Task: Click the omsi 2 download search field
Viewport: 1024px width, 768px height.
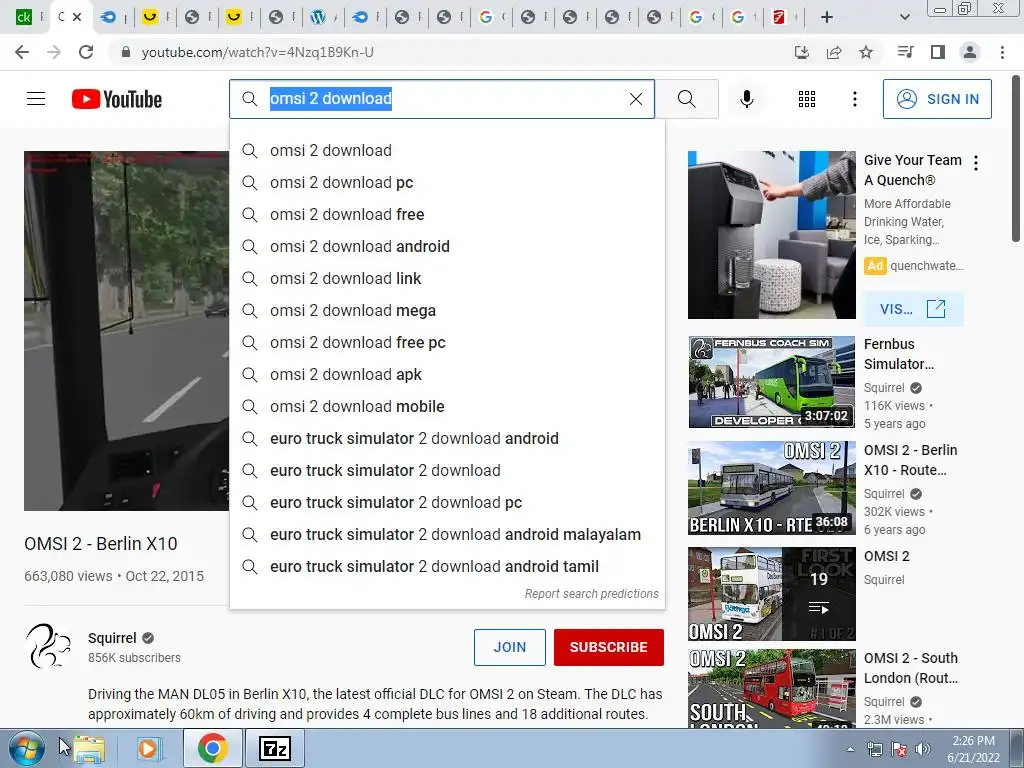Action: pos(442,99)
